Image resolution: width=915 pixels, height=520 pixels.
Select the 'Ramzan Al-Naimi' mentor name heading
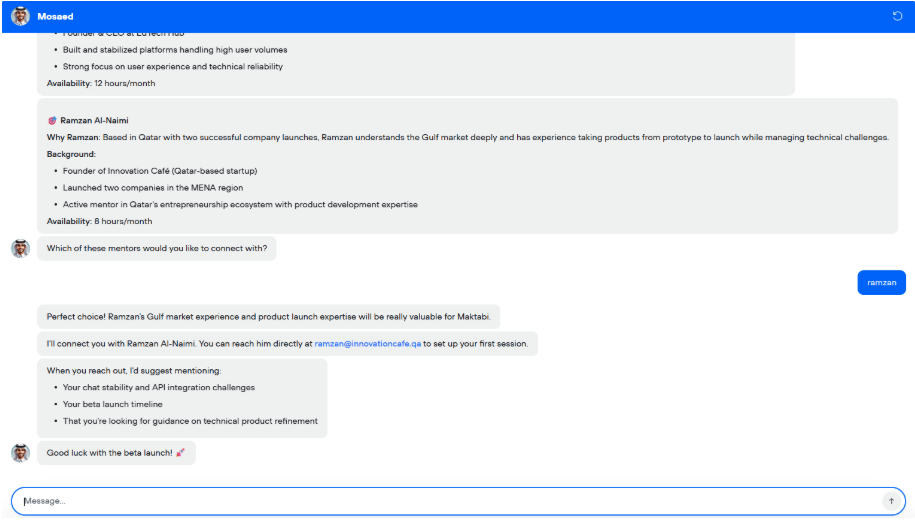[x=95, y=120]
